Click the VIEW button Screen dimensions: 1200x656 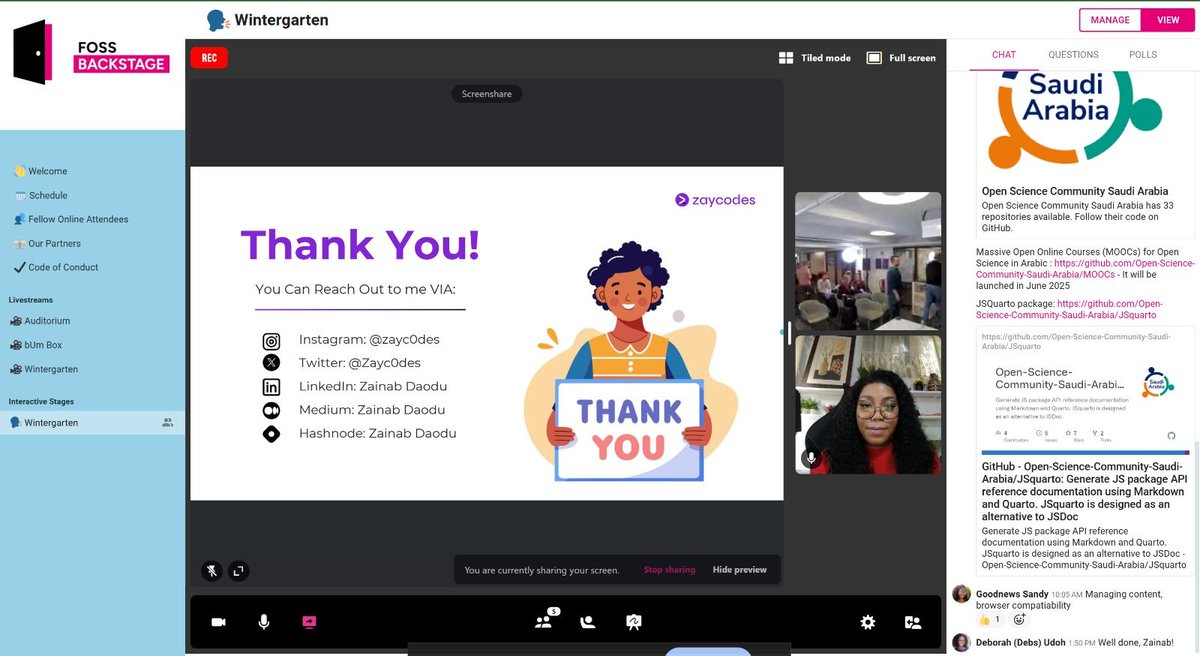tap(1168, 20)
